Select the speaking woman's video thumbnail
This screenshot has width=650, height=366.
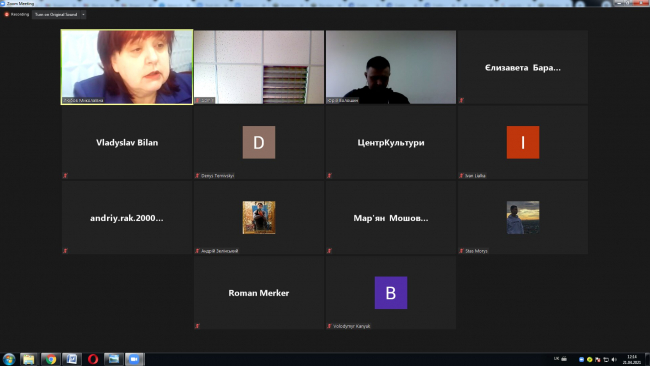[x=127, y=67]
